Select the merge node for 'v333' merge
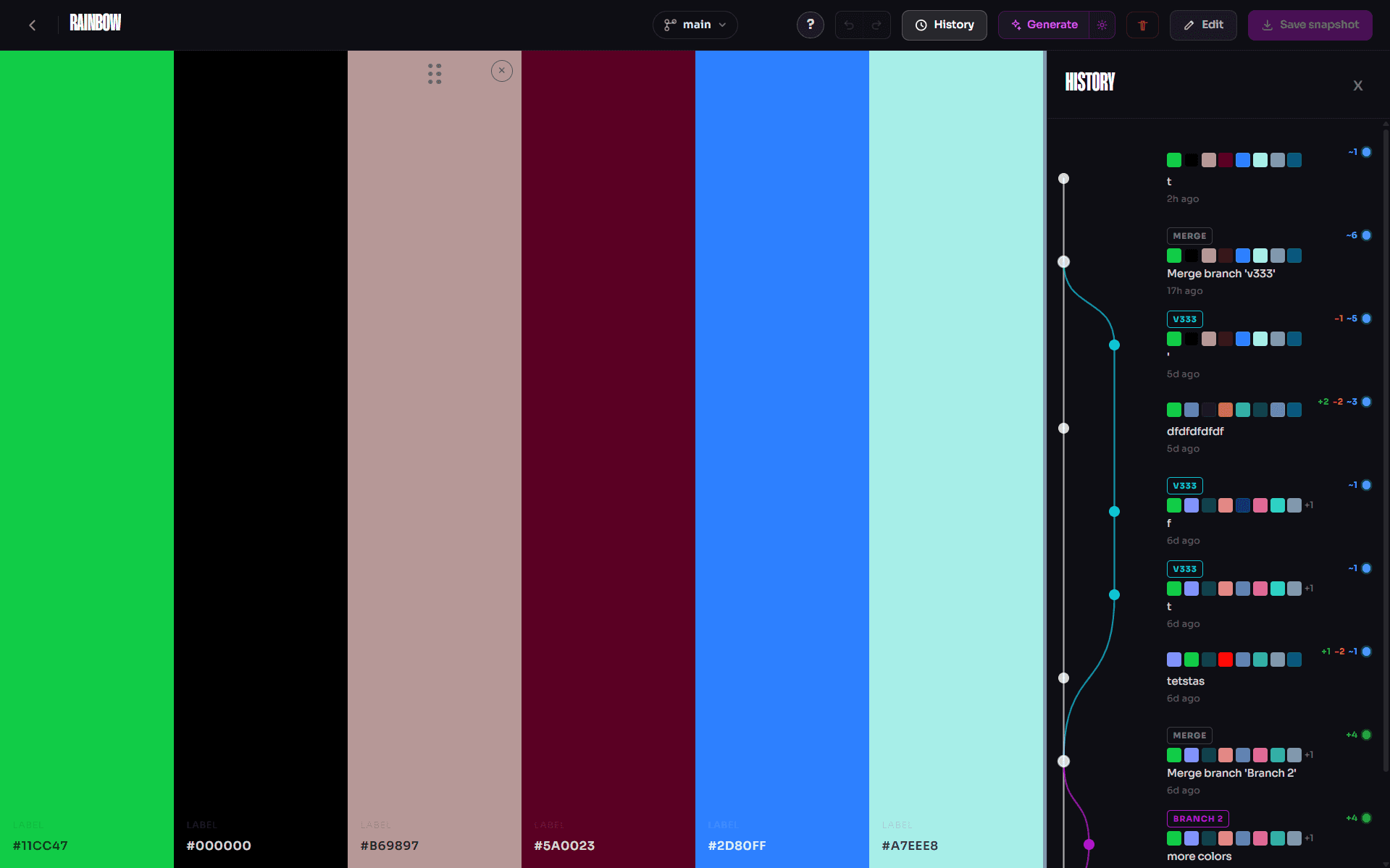Viewport: 1390px width, 868px height. point(1063,262)
